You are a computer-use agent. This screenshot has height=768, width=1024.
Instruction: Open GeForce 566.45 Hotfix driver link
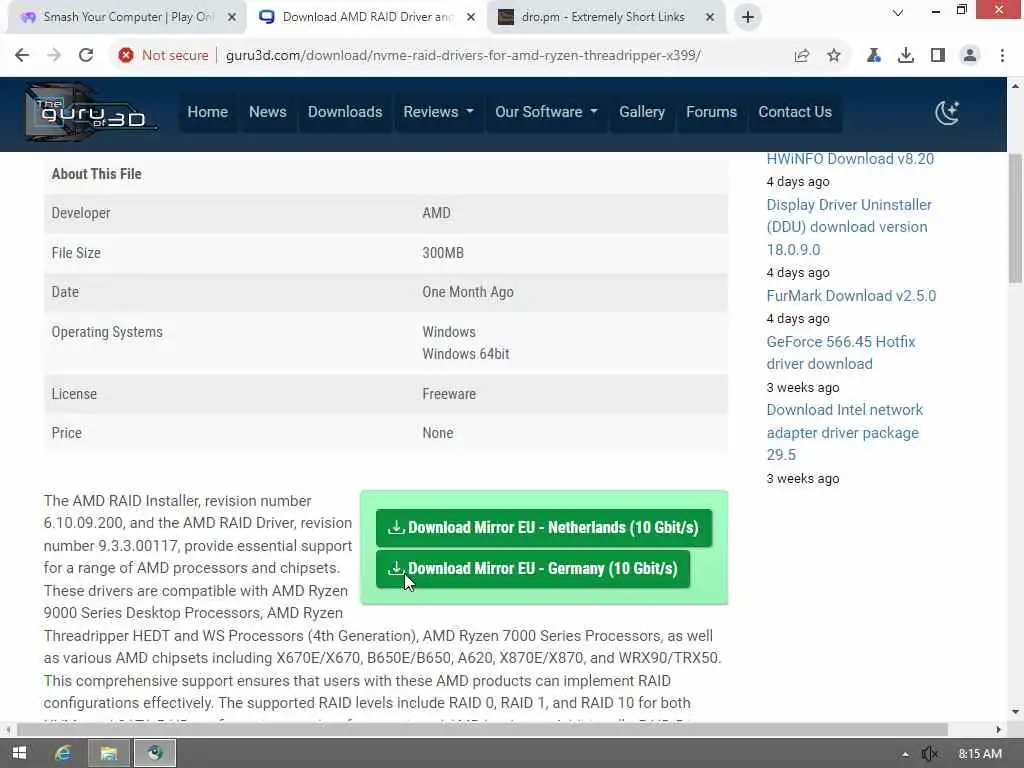(840, 353)
